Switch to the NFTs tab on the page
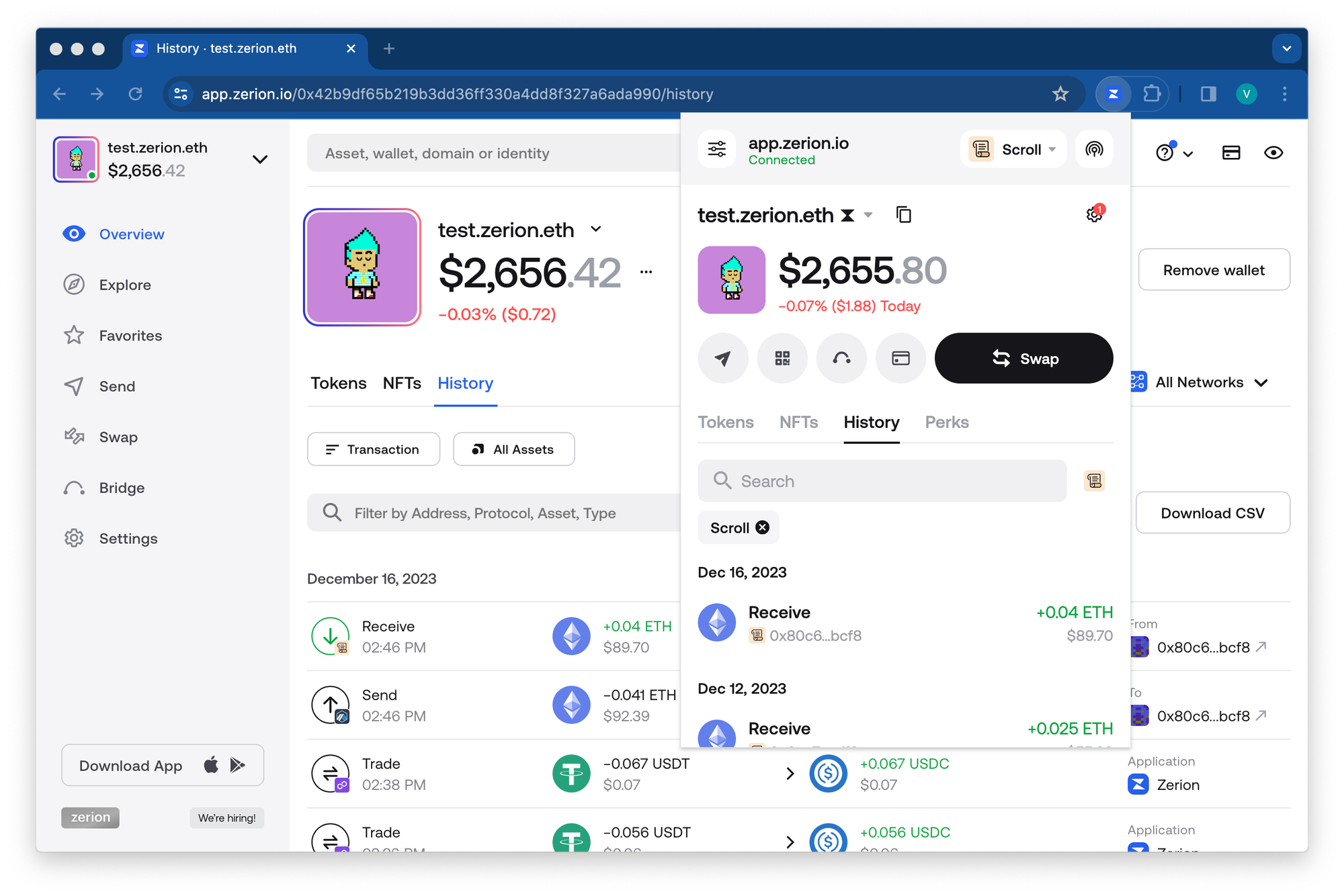Image resolution: width=1344 pixels, height=896 pixels. [x=402, y=383]
